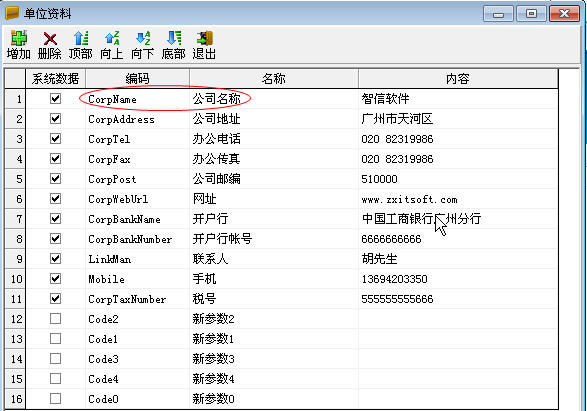The height and width of the screenshot is (411, 587).
Task: Toggle the CorpTaxNumber system data checkbox
Action: point(55,299)
